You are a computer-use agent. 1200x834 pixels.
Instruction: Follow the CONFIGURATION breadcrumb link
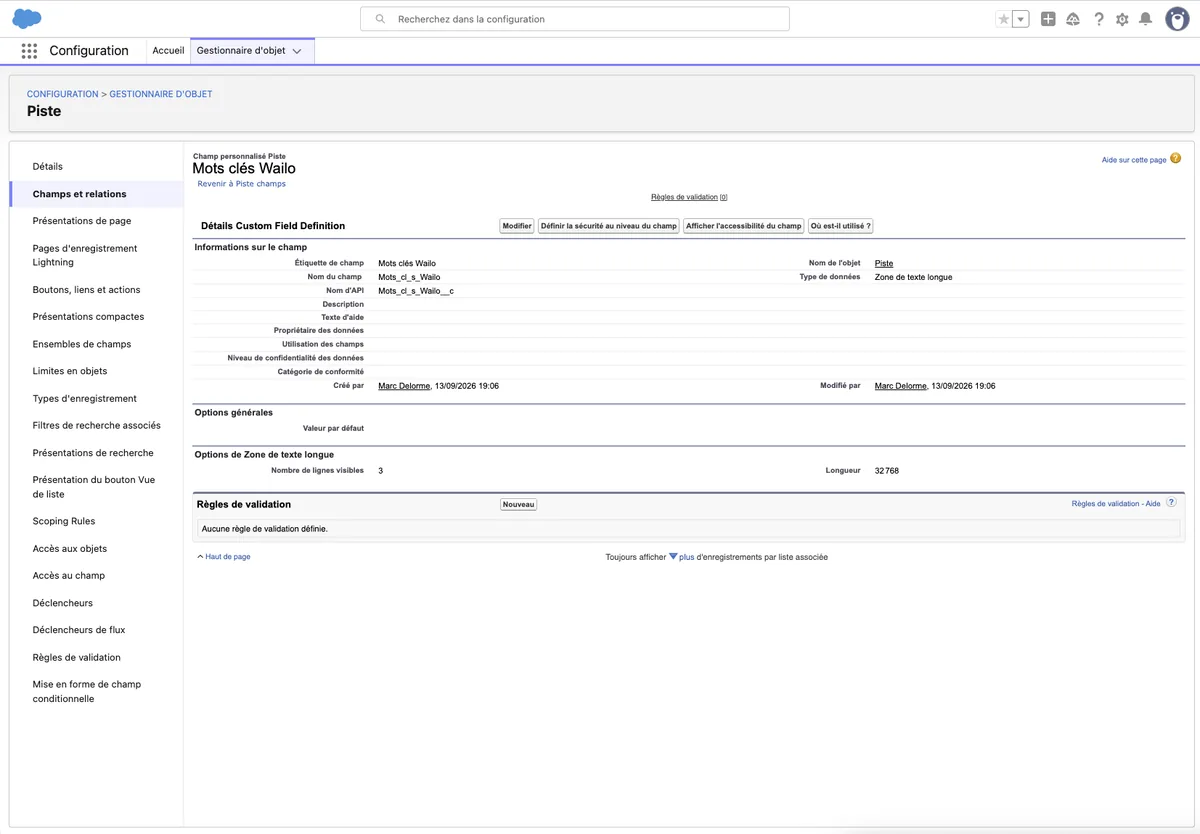[x=63, y=94]
